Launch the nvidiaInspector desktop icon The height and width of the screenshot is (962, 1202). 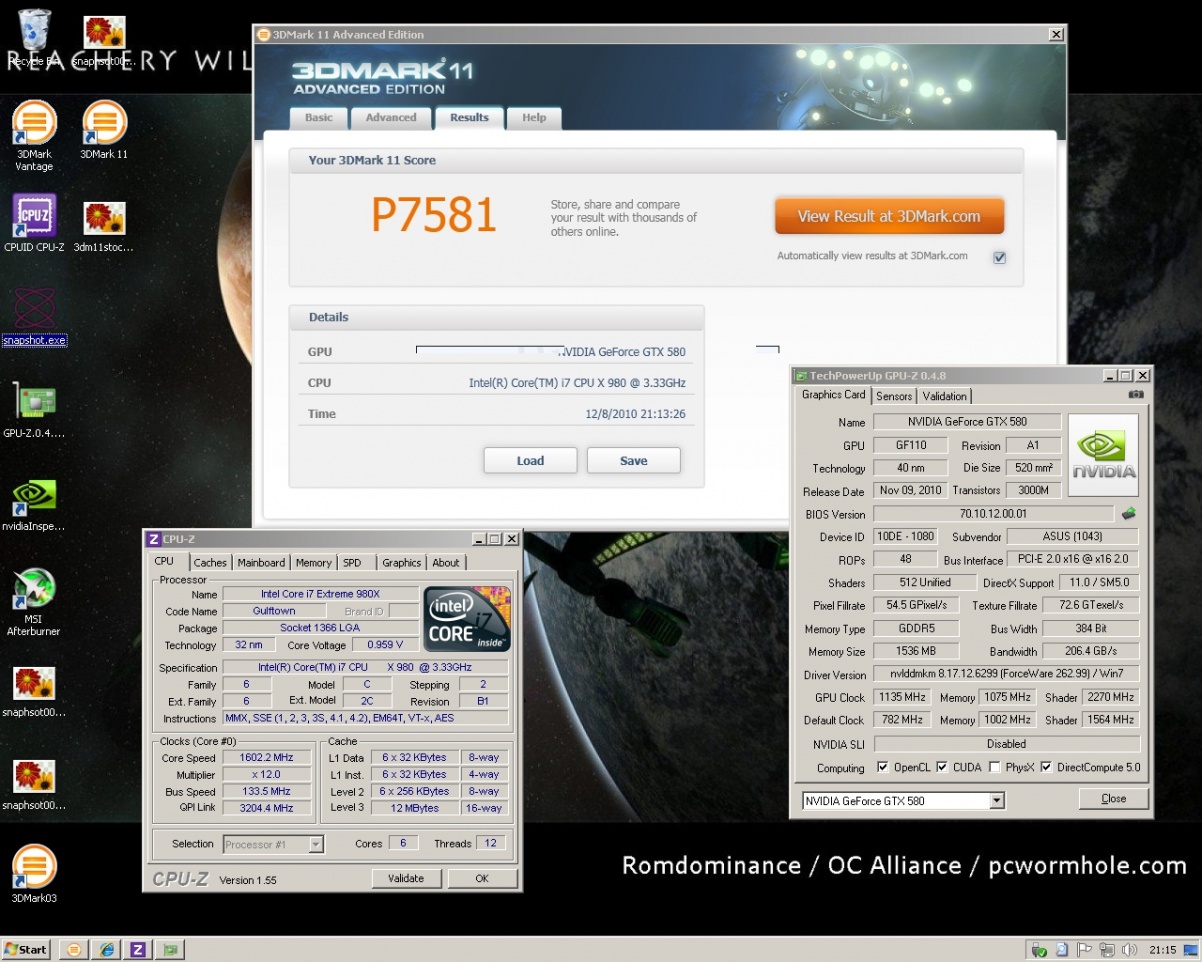point(33,497)
